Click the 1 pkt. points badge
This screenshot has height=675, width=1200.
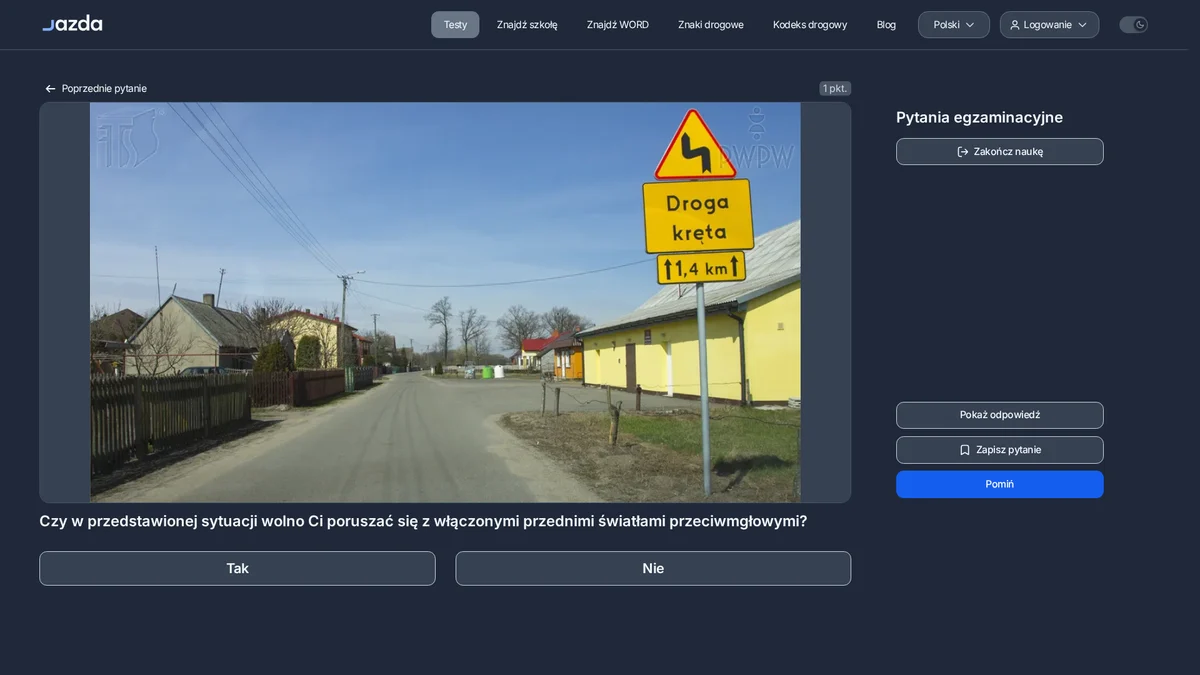click(835, 88)
